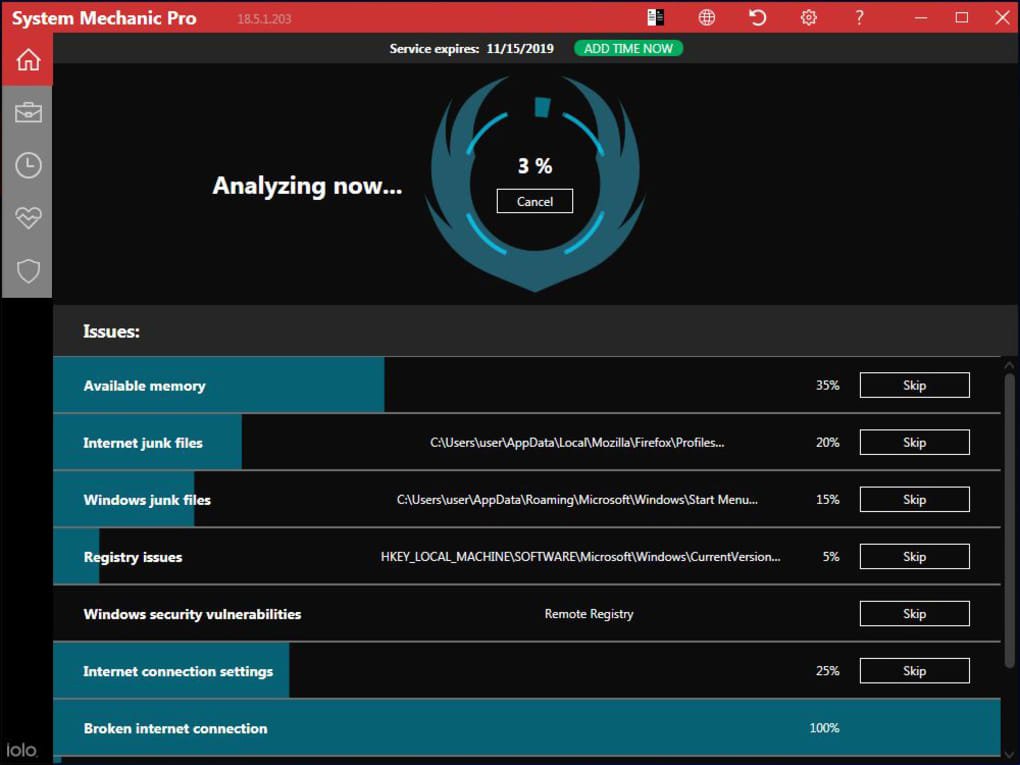The height and width of the screenshot is (765, 1020).
Task: Skip the Windows security vulnerabilities check
Action: (x=914, y=613)
